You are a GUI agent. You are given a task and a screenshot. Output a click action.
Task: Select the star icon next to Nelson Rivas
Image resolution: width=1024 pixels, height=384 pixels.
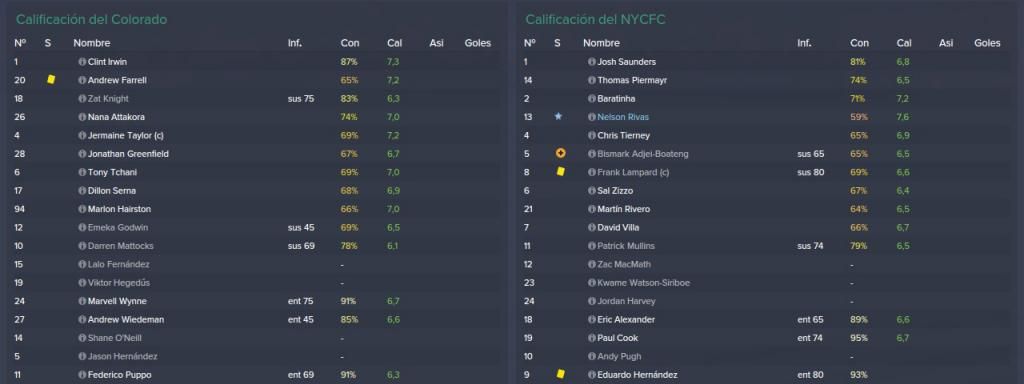coord(558,117)
